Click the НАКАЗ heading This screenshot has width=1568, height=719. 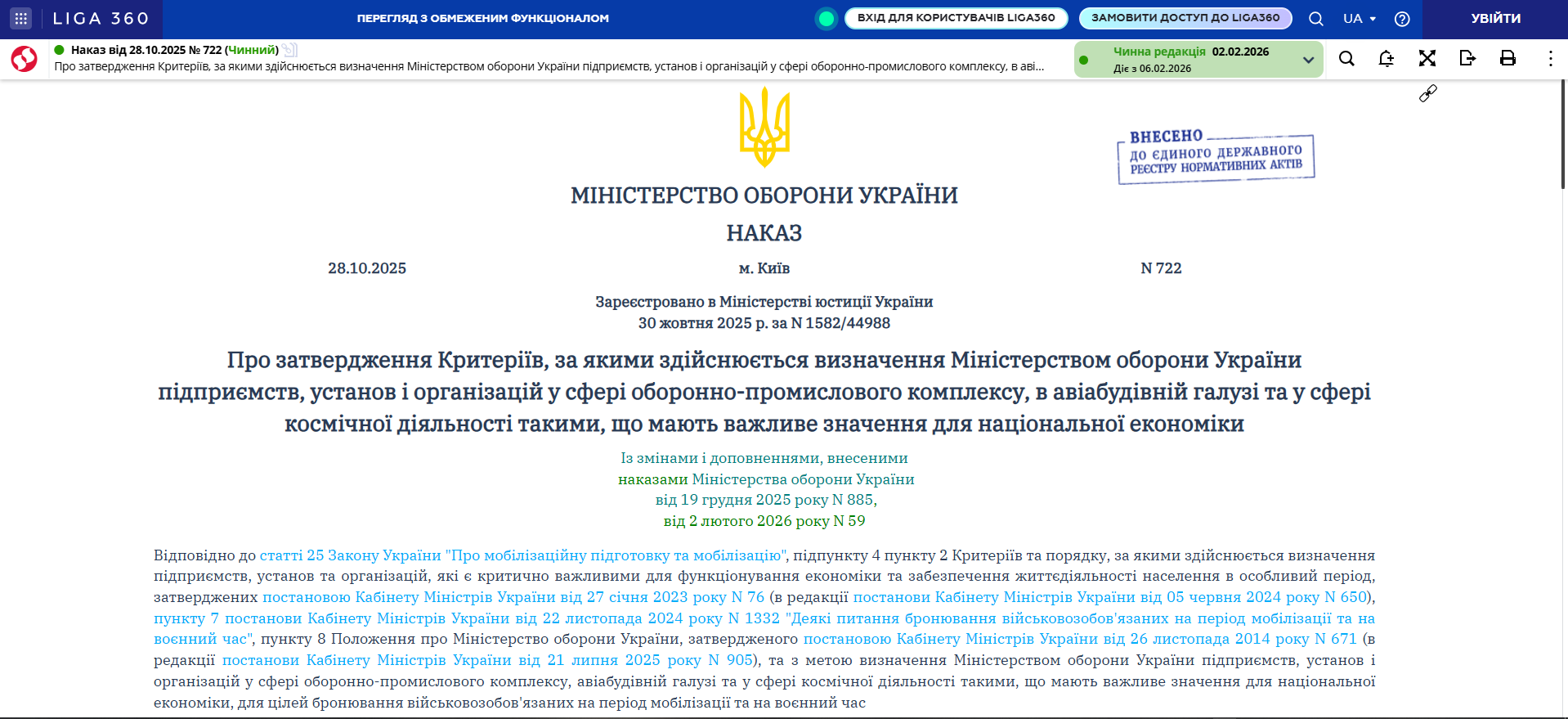764,233
